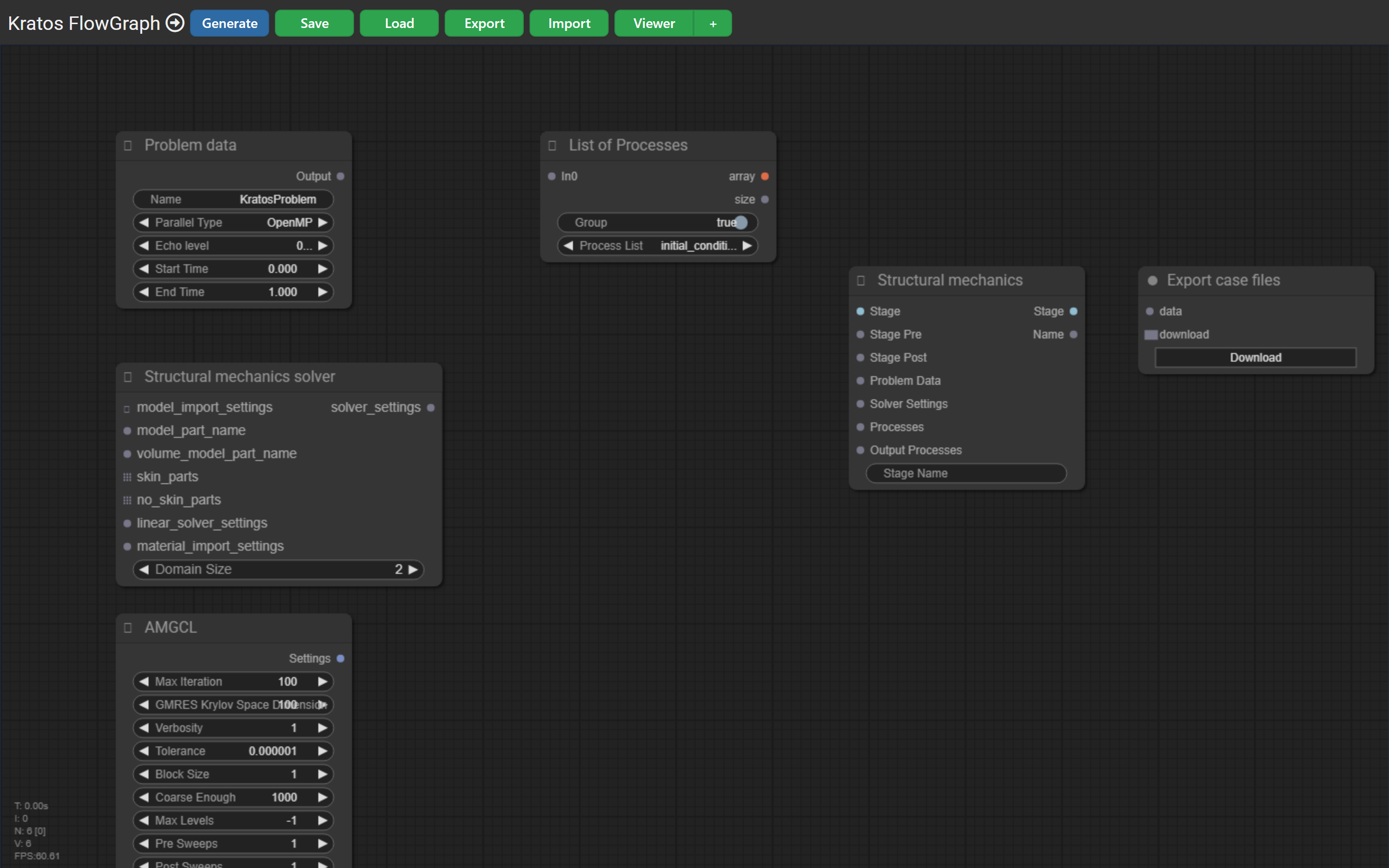Decrease Start Time with left arrow
1389x868 pixels.
point(144,269)
